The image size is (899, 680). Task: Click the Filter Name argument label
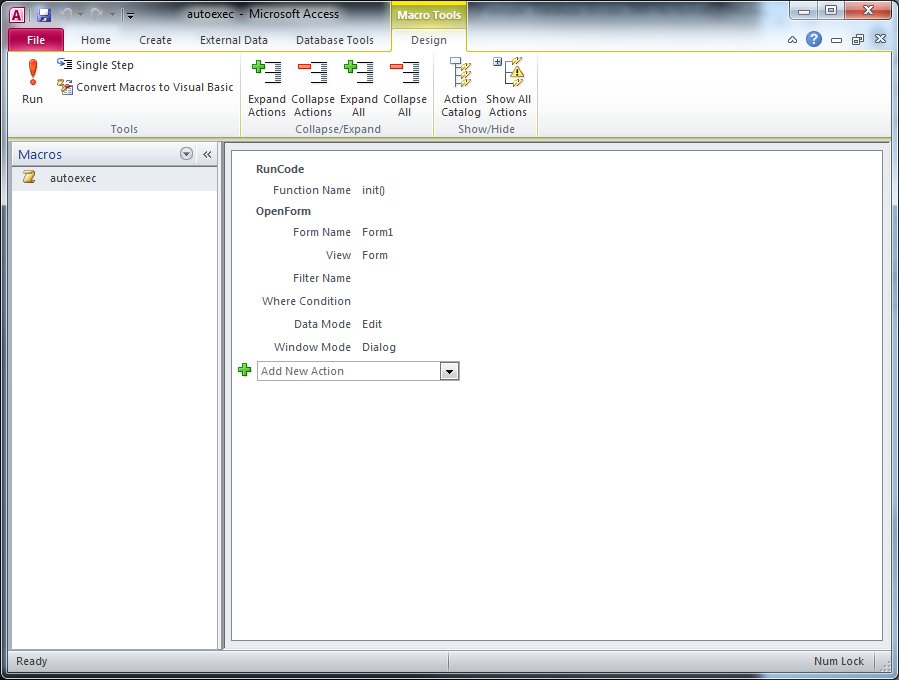point(322,278)
